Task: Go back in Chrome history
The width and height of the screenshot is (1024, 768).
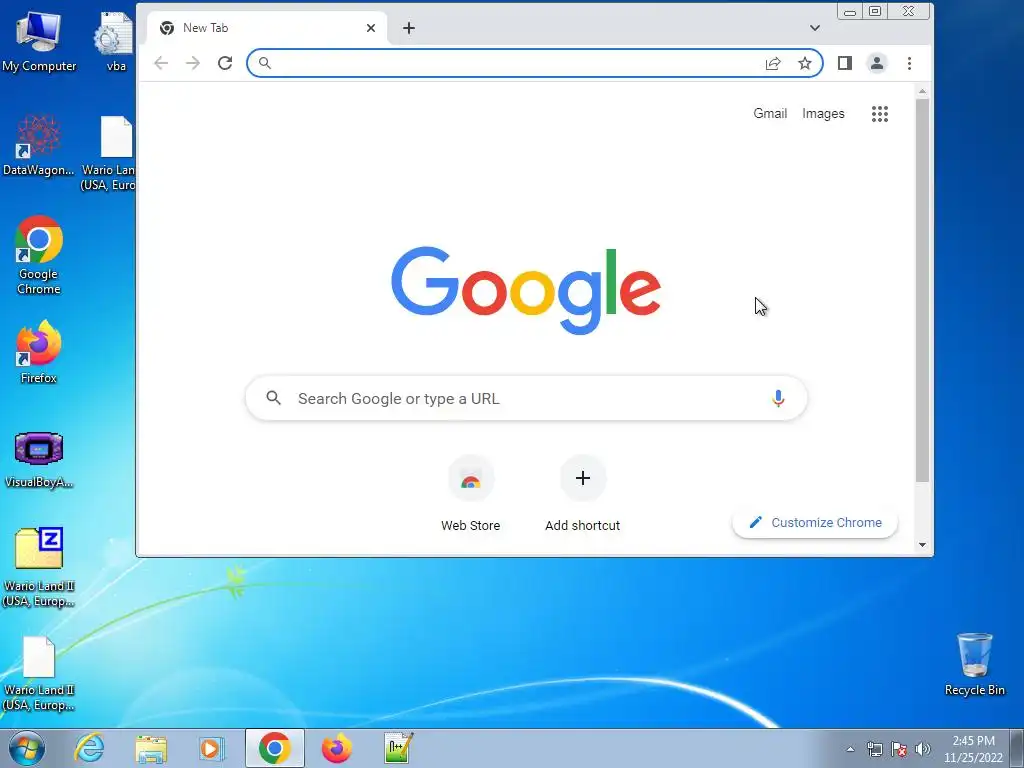Action: coord(161,63)
